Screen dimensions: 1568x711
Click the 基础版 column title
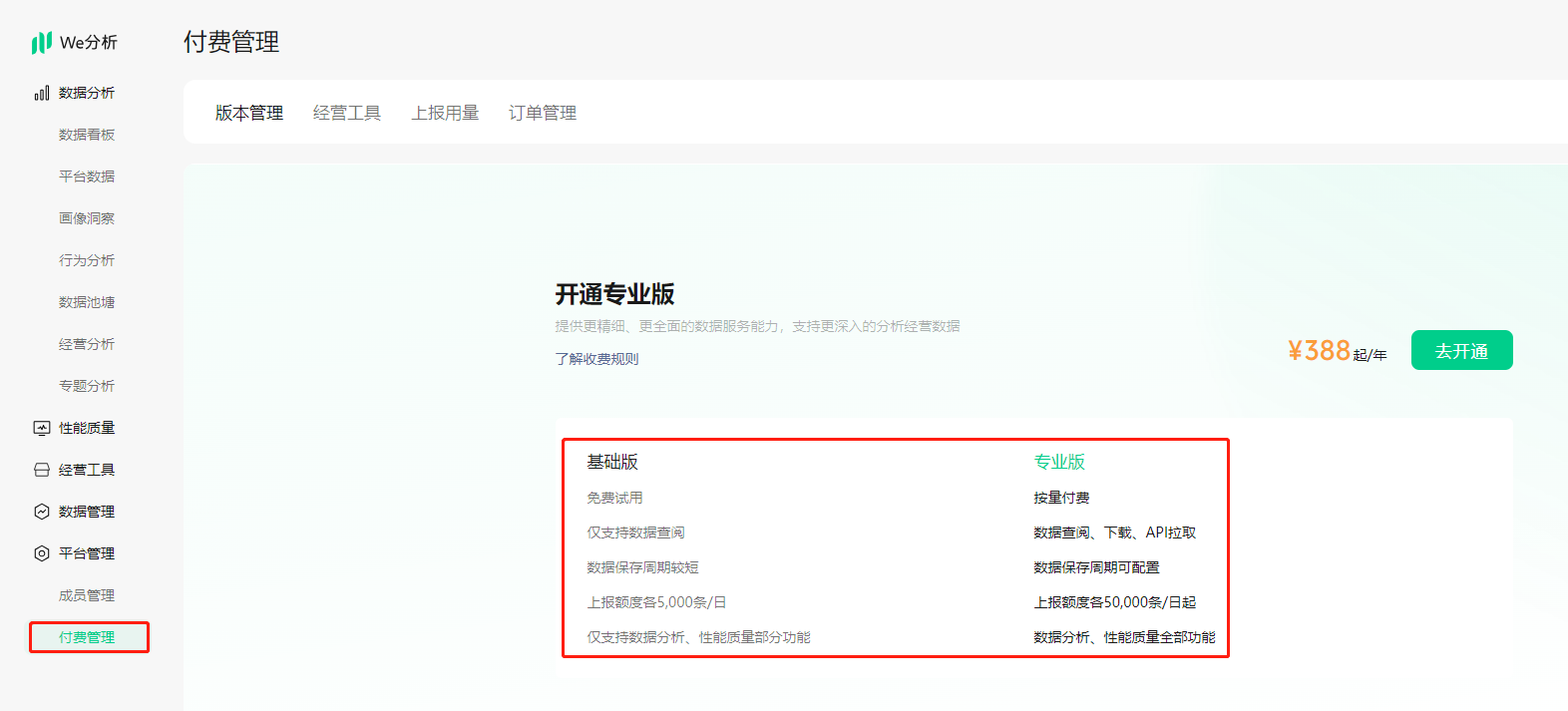tap(612, 462)
